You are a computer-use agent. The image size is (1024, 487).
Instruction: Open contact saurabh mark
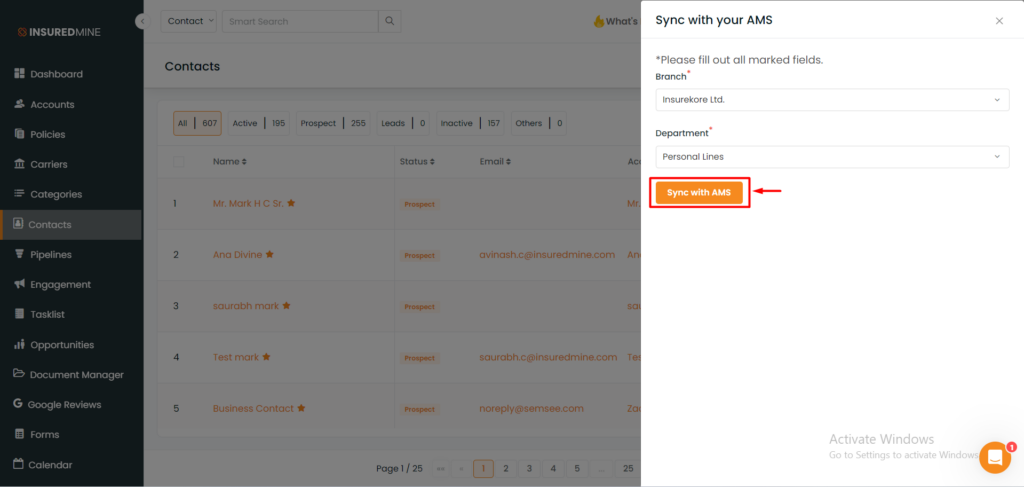pyautogui.click(x=246, y=306)
